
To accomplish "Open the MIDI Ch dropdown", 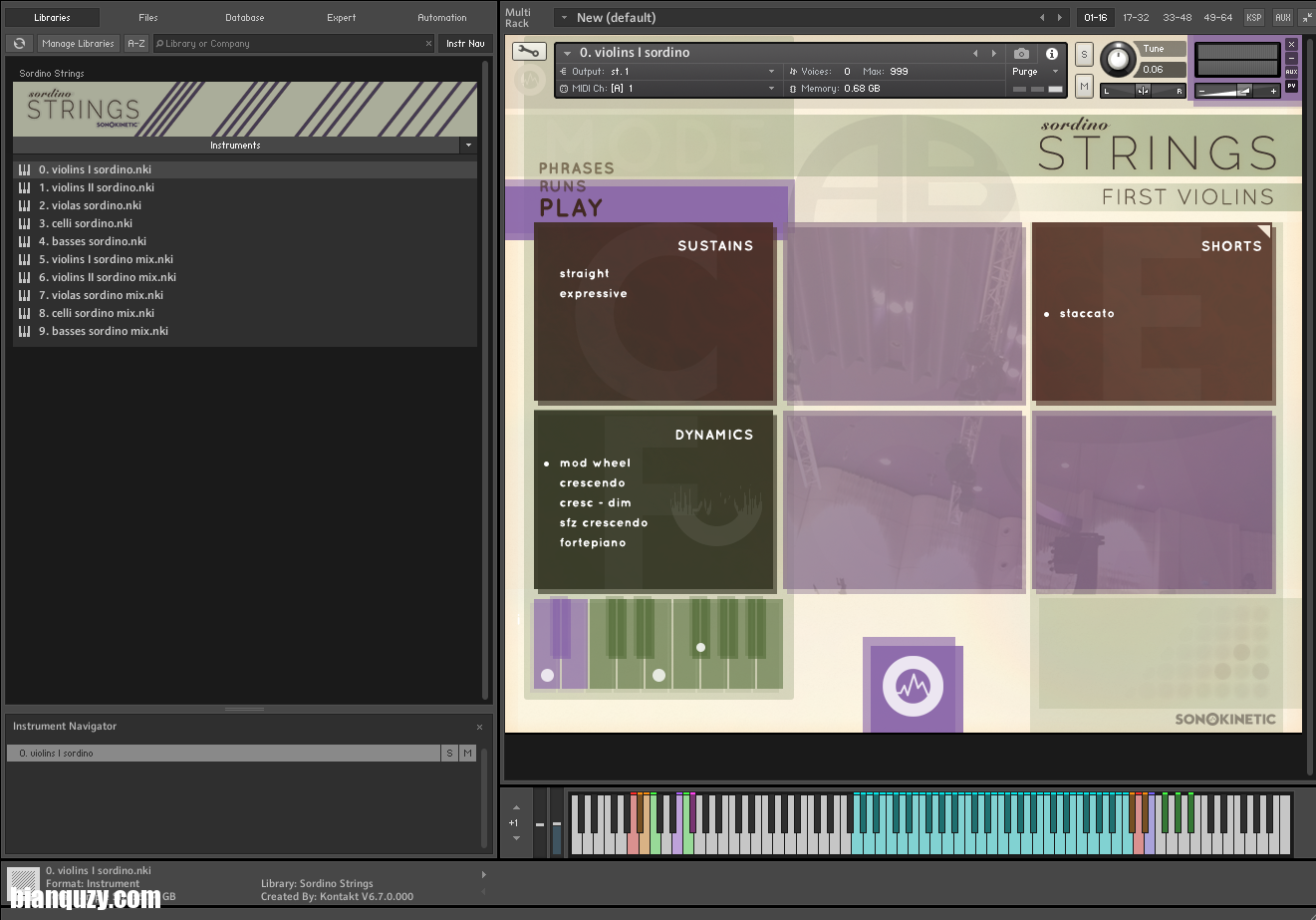I will [771, 89].
